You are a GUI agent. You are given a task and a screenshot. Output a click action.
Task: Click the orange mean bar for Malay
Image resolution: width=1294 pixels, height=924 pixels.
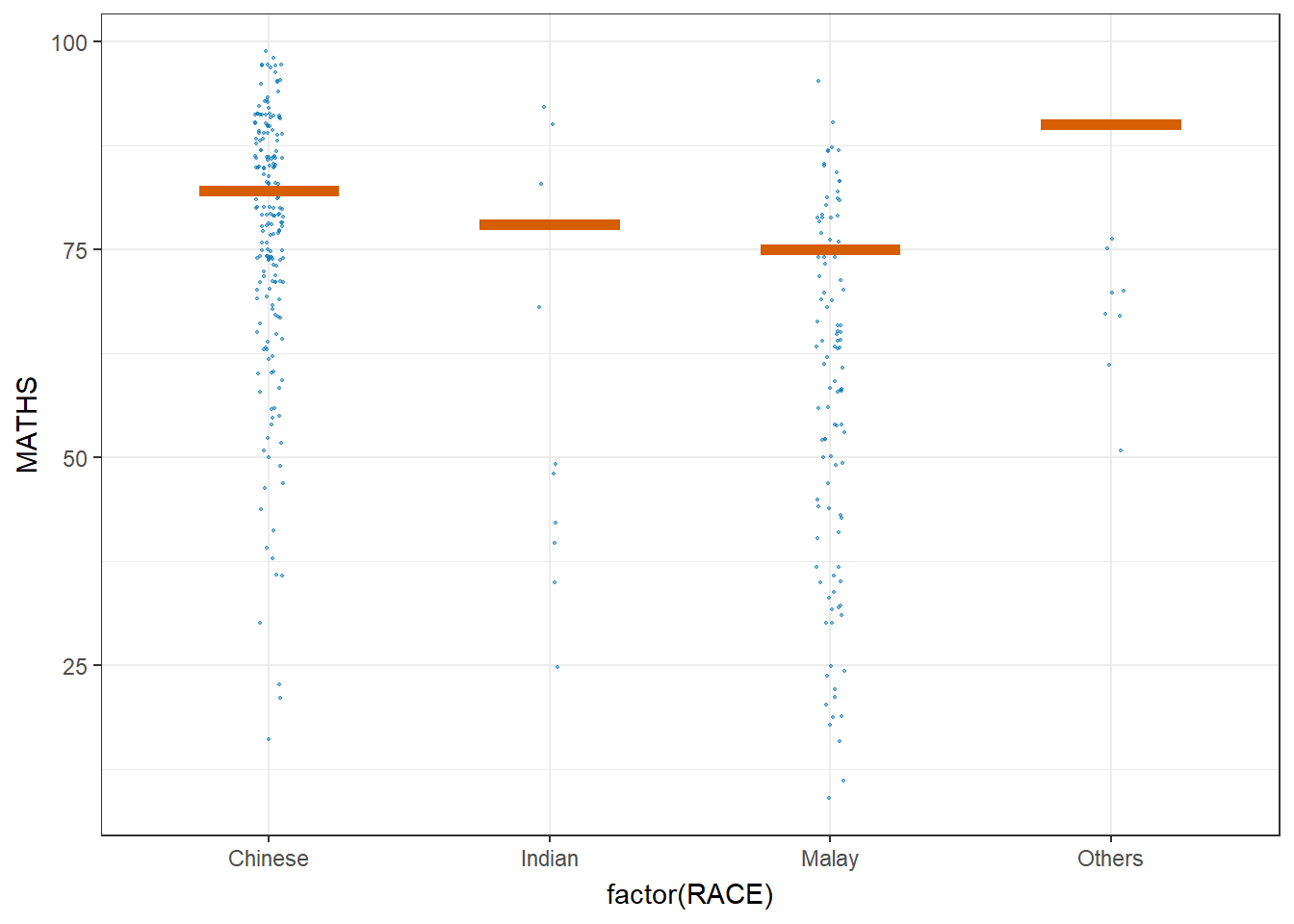coord(830,249)
